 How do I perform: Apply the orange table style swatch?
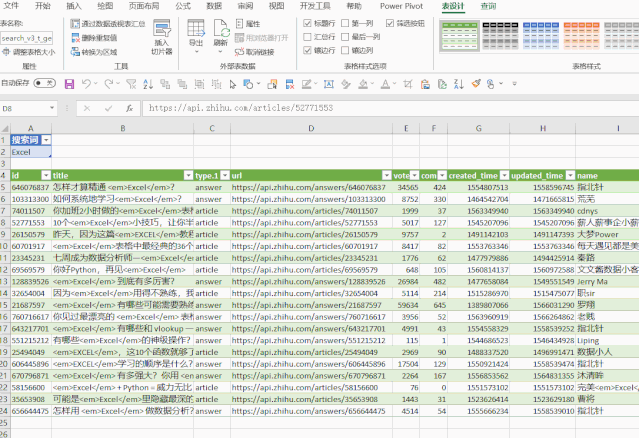(x=582, y=36)
